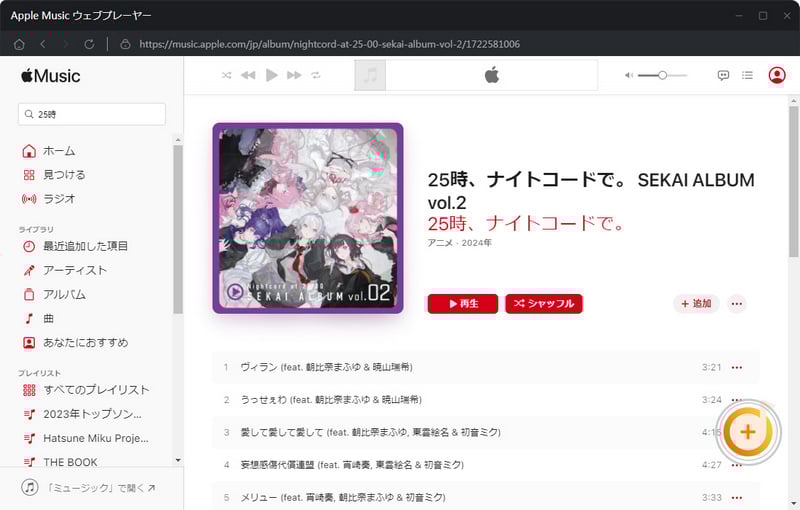This screenshot has height=510, width=800.
Task: Adjust the volume slider
Action: coord(662,75)
